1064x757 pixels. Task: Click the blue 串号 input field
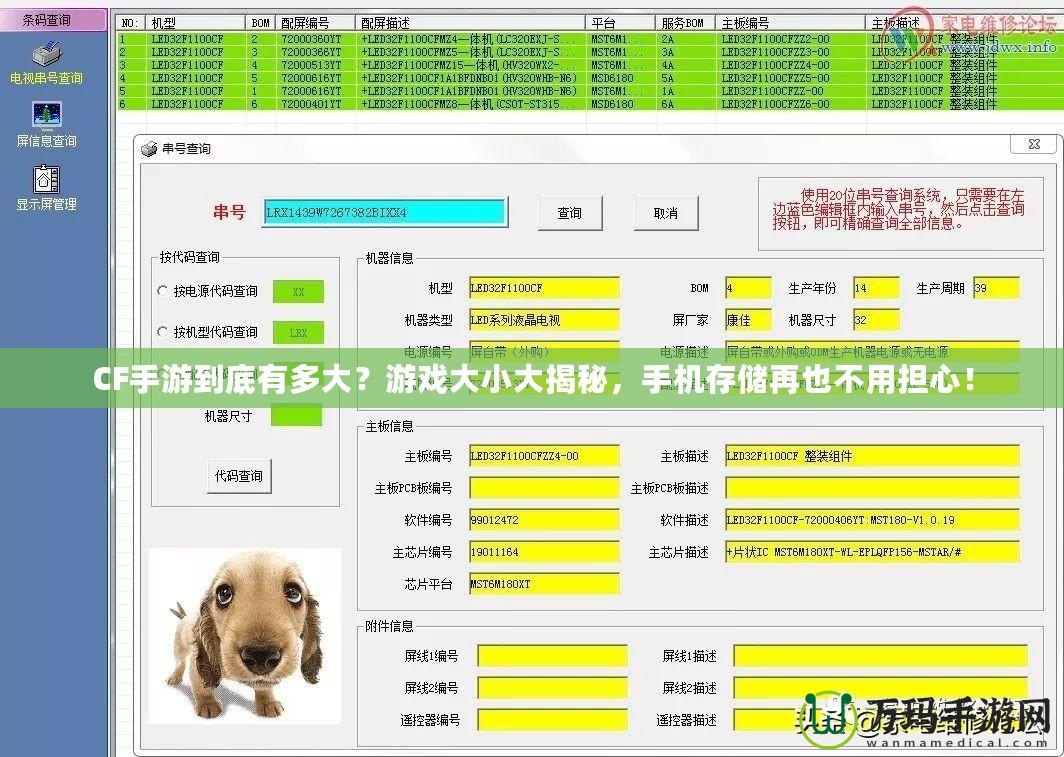click(385, 212)
